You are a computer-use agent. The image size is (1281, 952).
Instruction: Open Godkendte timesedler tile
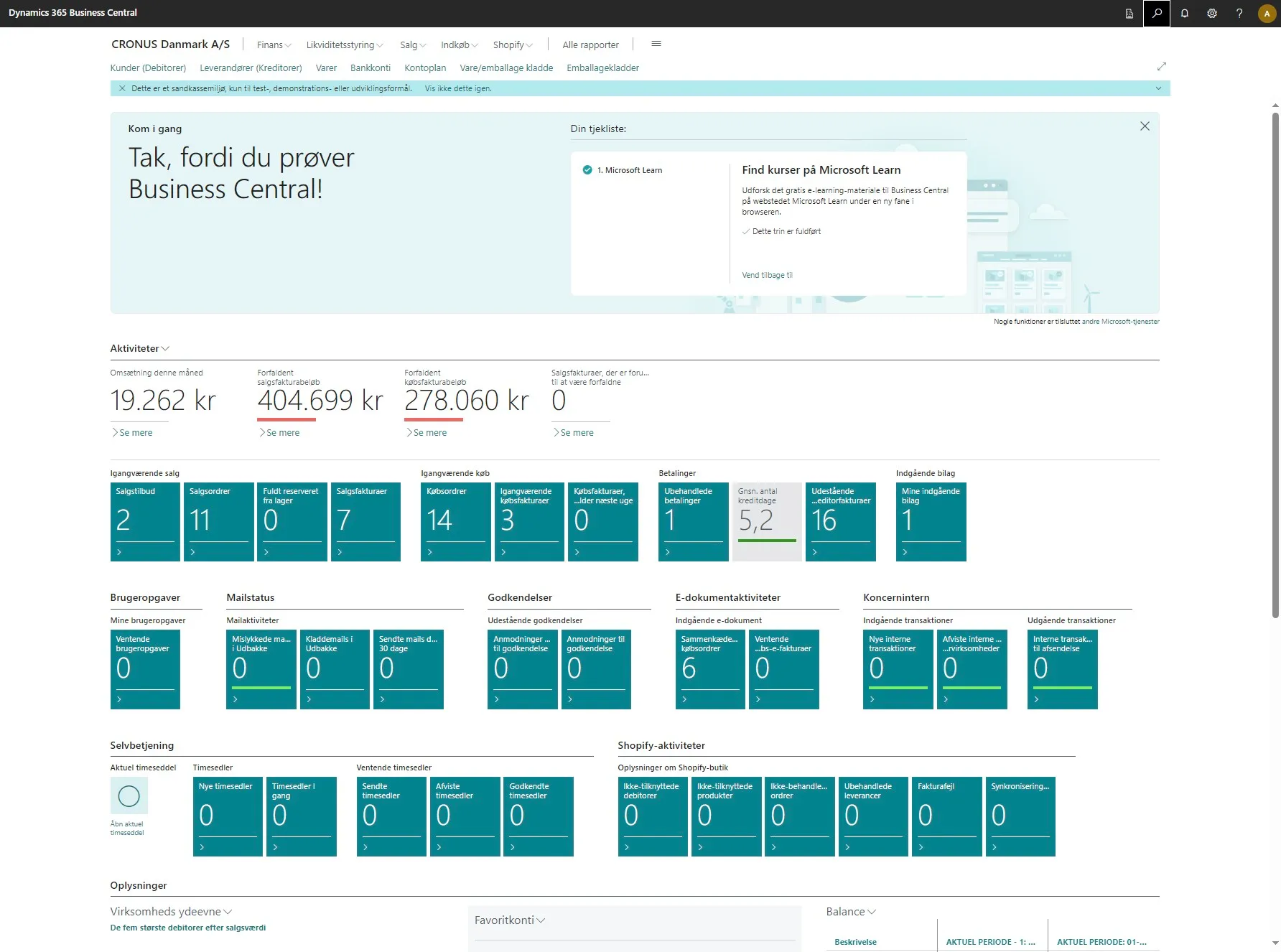click(539, 816)
